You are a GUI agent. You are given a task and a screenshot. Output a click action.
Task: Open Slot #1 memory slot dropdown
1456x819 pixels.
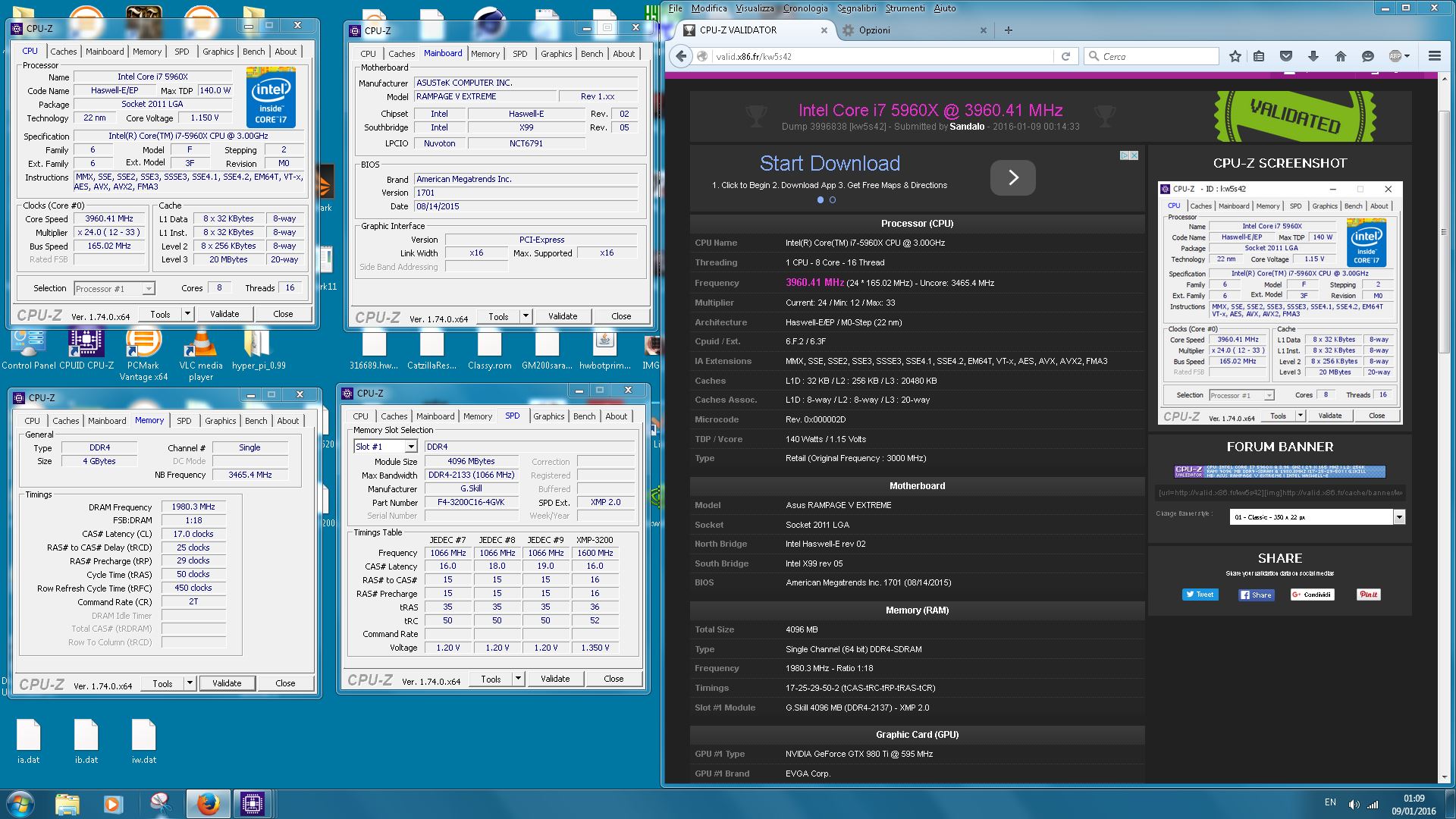click(x=386, y=447)
